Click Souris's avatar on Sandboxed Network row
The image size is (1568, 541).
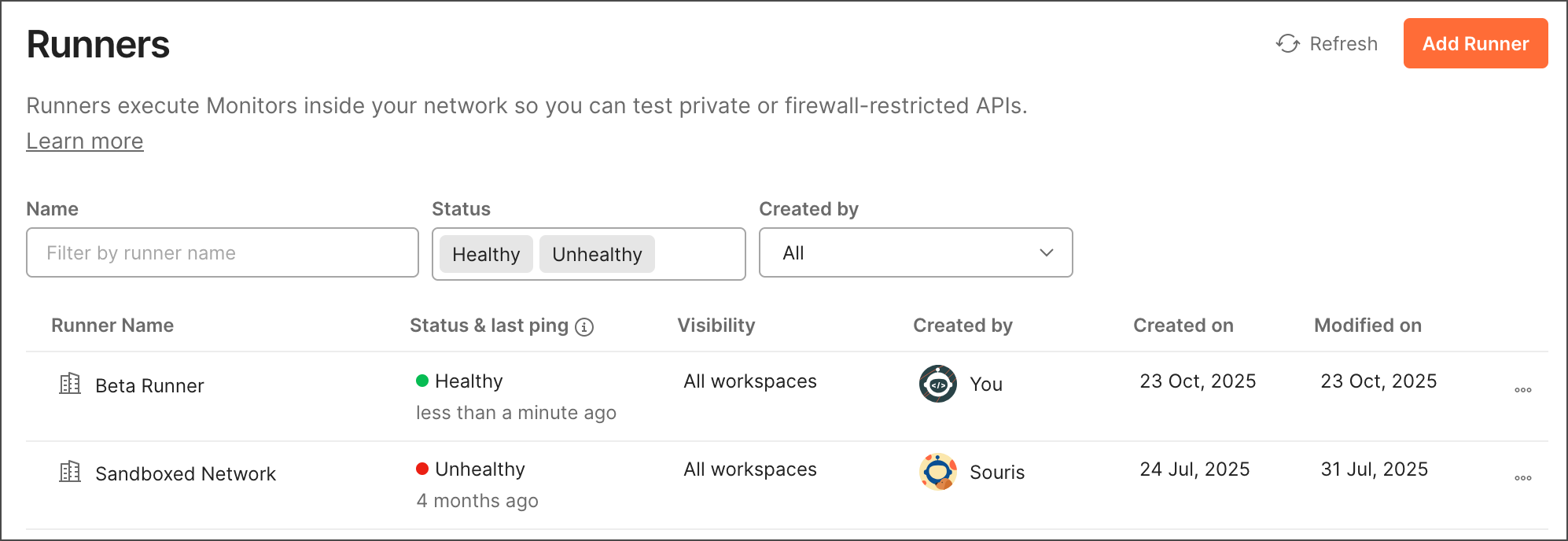[x=937, y=473]
